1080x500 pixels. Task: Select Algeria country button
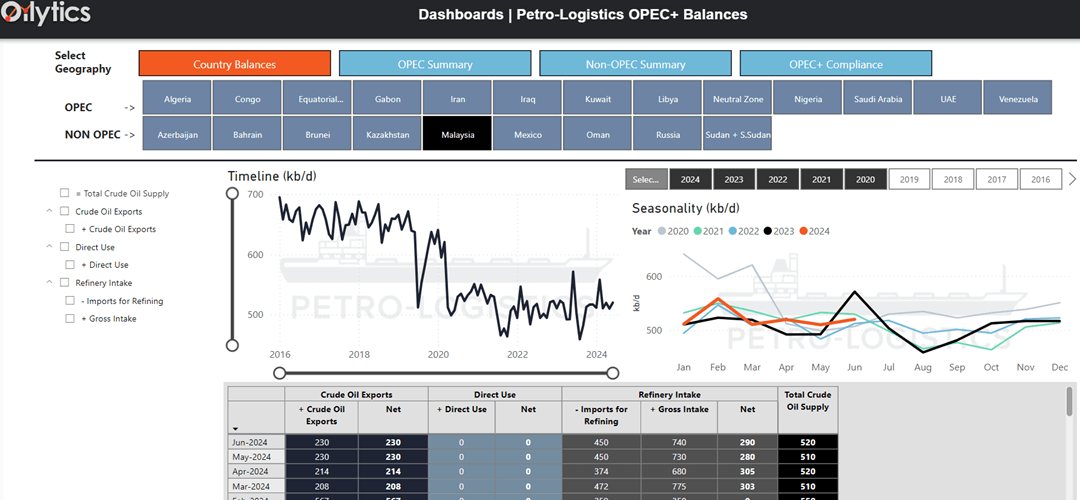(x=177, y=98)
